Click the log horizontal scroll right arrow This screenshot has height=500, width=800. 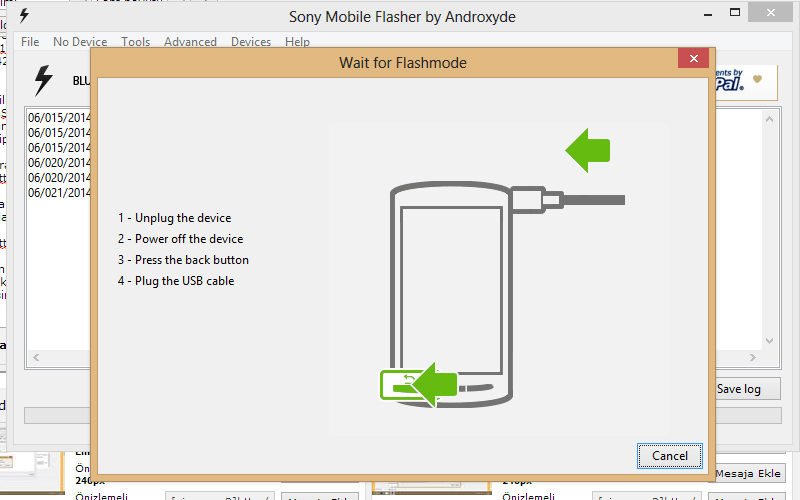click(x=753, y=358)
